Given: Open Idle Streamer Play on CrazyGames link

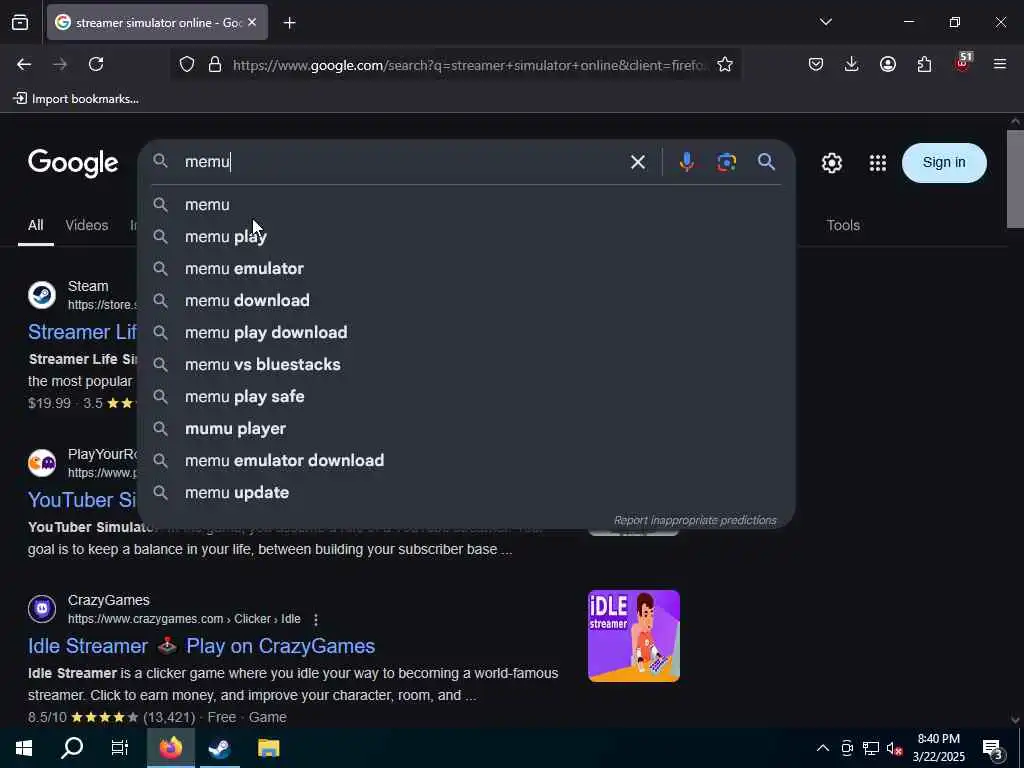Looking at the screenshot, I should click(x=201, y=646).
